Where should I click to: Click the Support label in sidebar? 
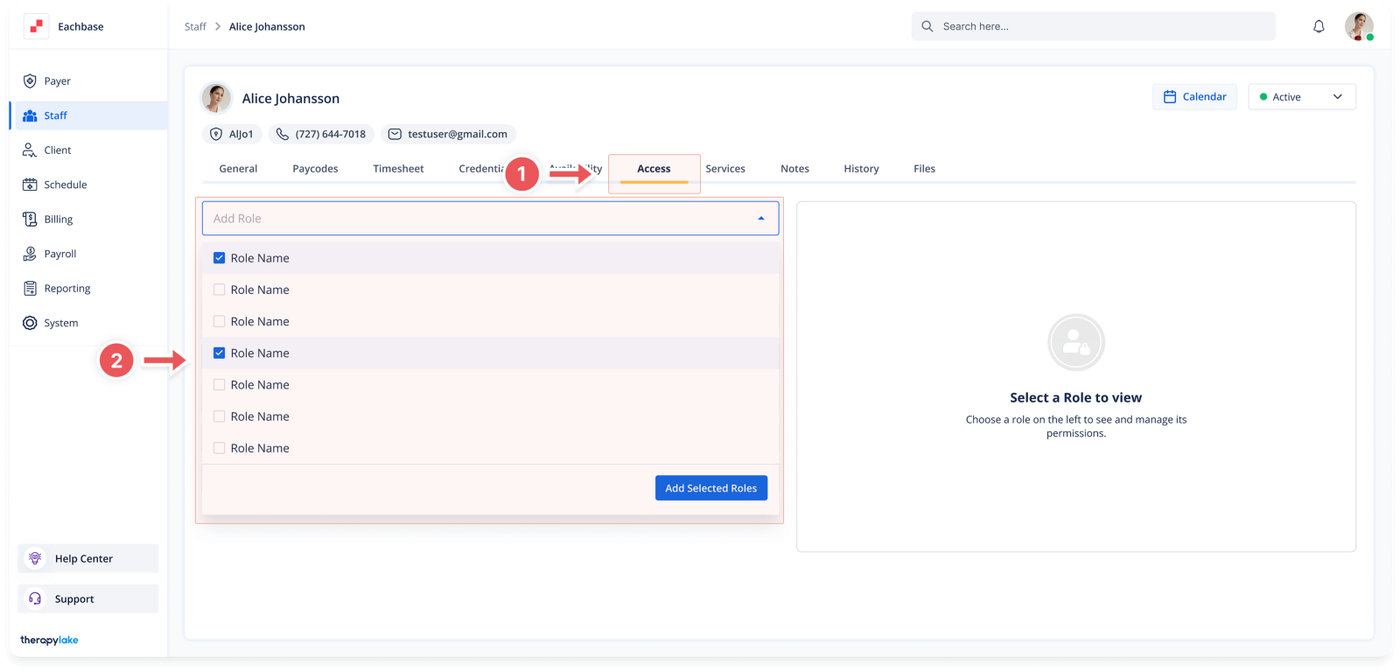point(74,599)
